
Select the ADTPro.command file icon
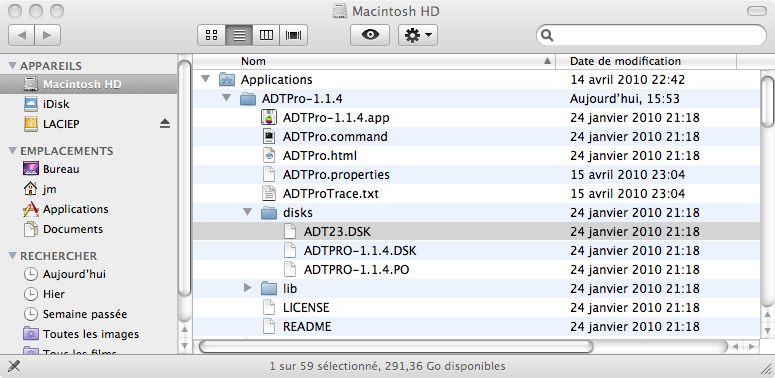[x=268, y=136]
